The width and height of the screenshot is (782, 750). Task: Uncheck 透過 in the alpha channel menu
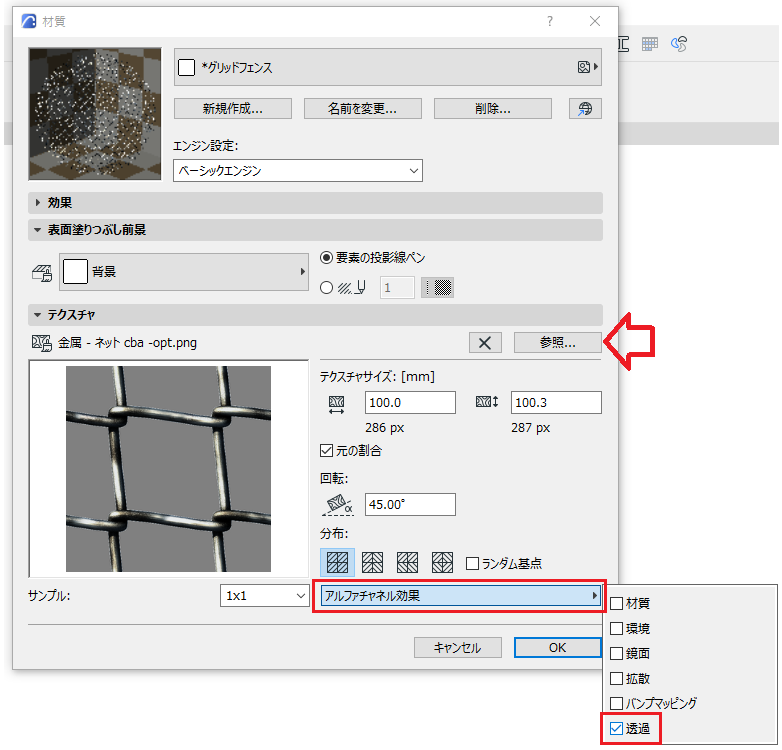616,729
